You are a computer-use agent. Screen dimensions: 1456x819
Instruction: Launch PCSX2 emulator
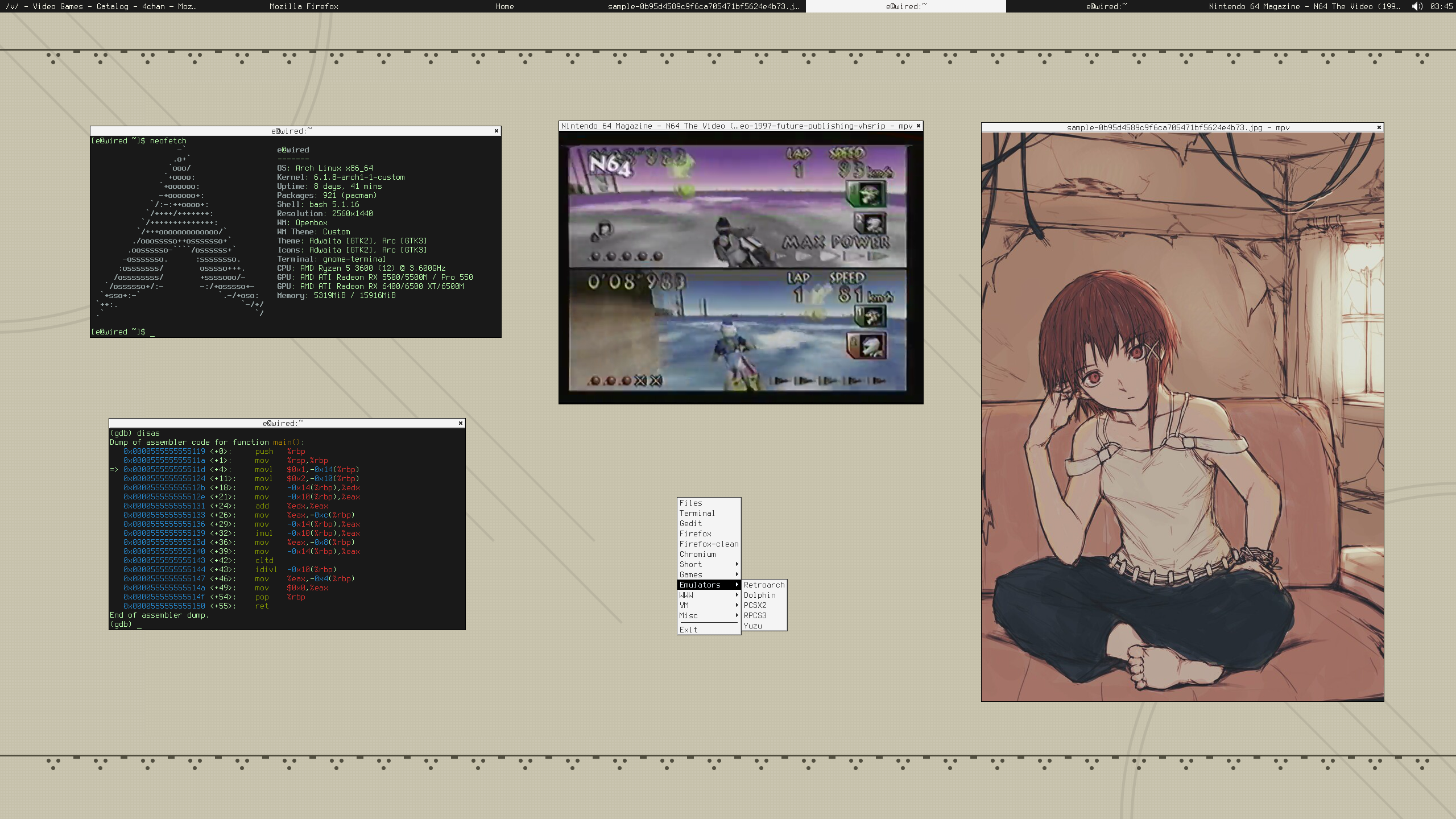[764, 605]
